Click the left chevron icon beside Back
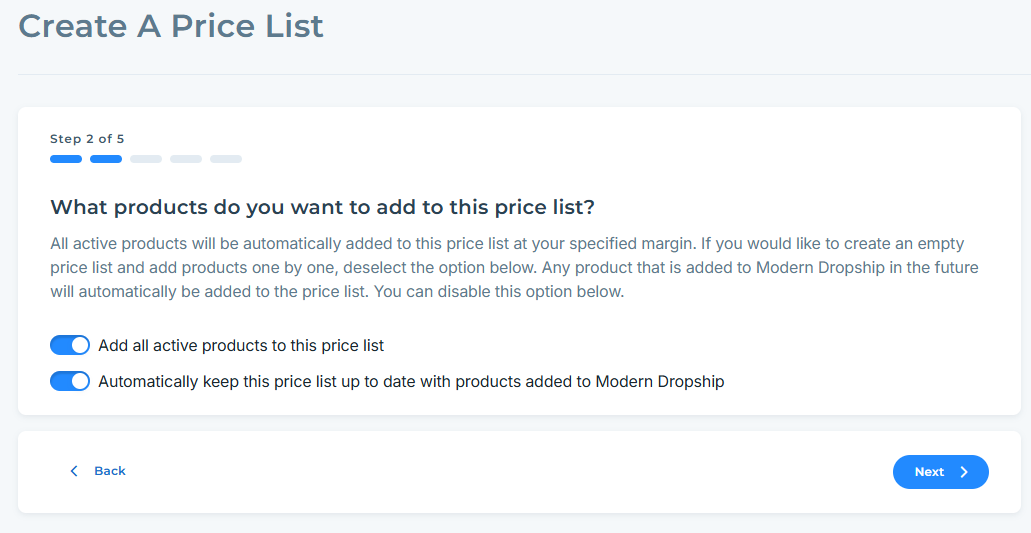Viewport: 1031px width, 533px height. pyautogui.click(x=74, y=471)
